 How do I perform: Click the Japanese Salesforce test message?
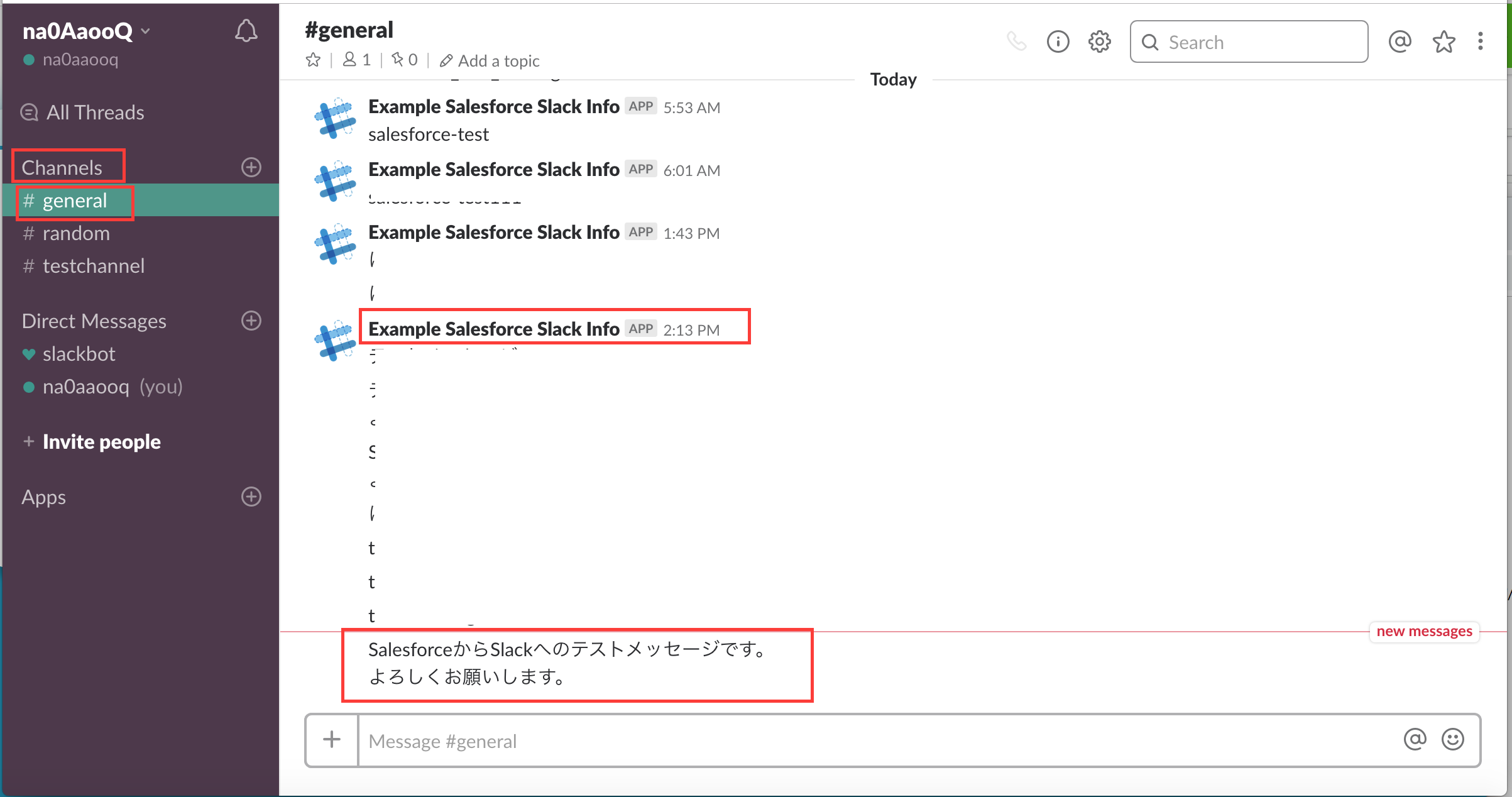(567, 663)
